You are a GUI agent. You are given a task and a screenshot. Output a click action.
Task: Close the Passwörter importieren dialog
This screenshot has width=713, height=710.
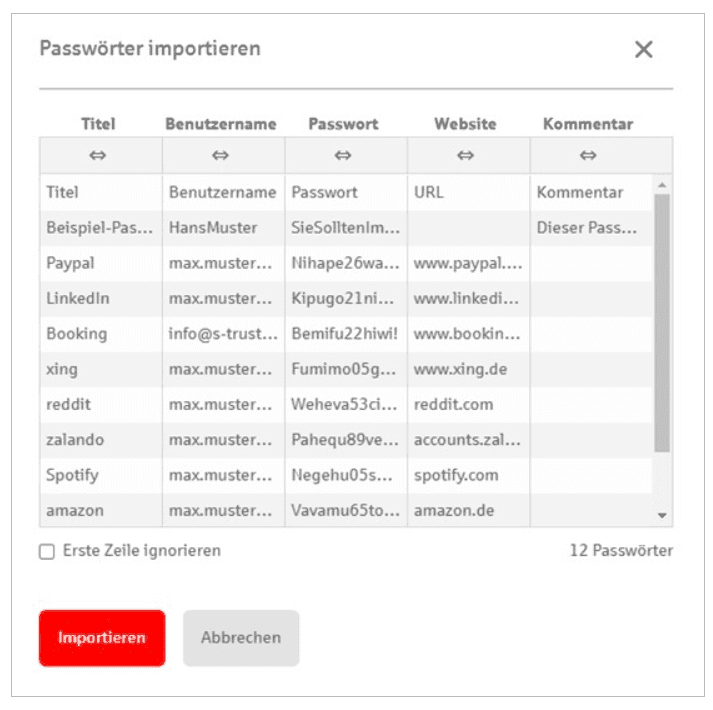643,49
